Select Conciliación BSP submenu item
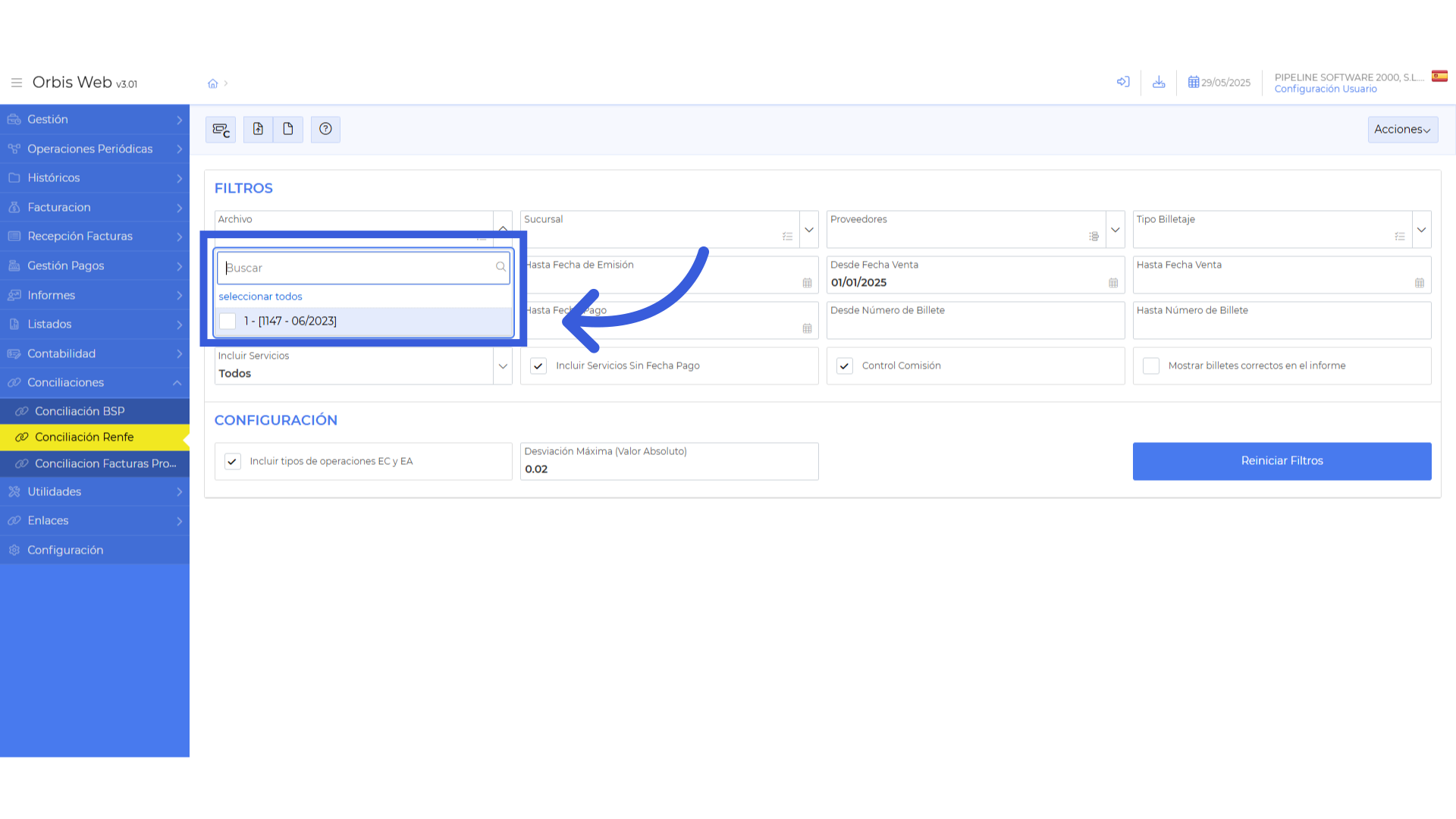 [95, 411]
